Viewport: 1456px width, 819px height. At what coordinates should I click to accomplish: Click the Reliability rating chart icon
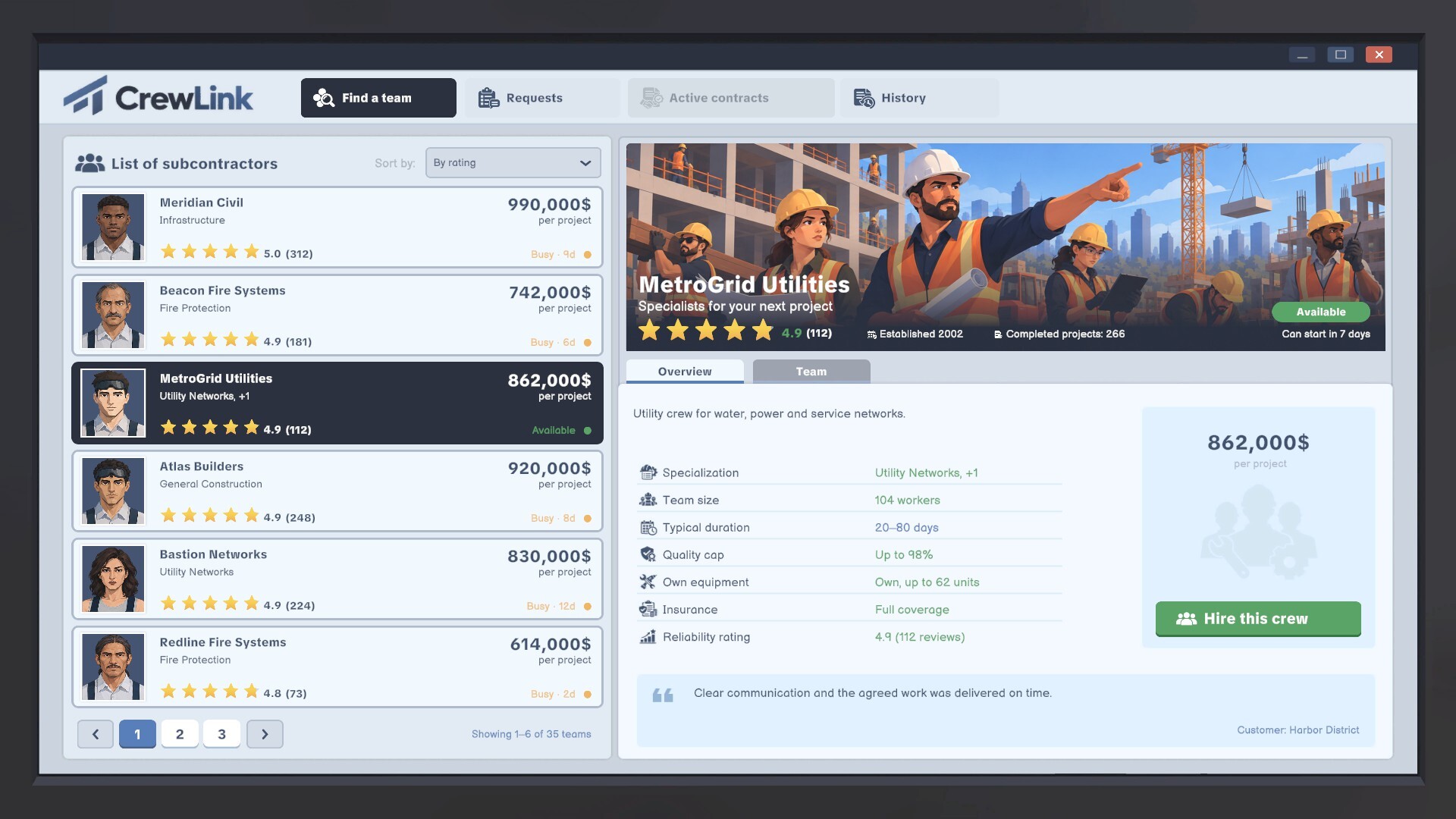click(x=648, y=636)
